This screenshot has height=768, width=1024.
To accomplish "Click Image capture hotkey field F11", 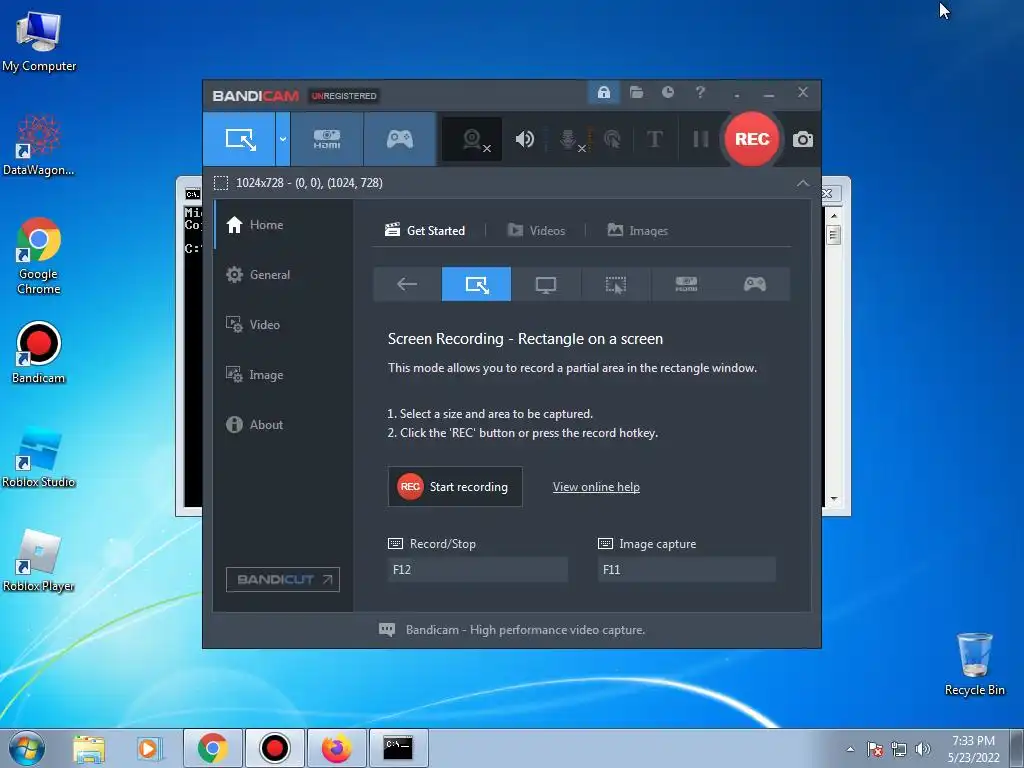I will 686,569.
